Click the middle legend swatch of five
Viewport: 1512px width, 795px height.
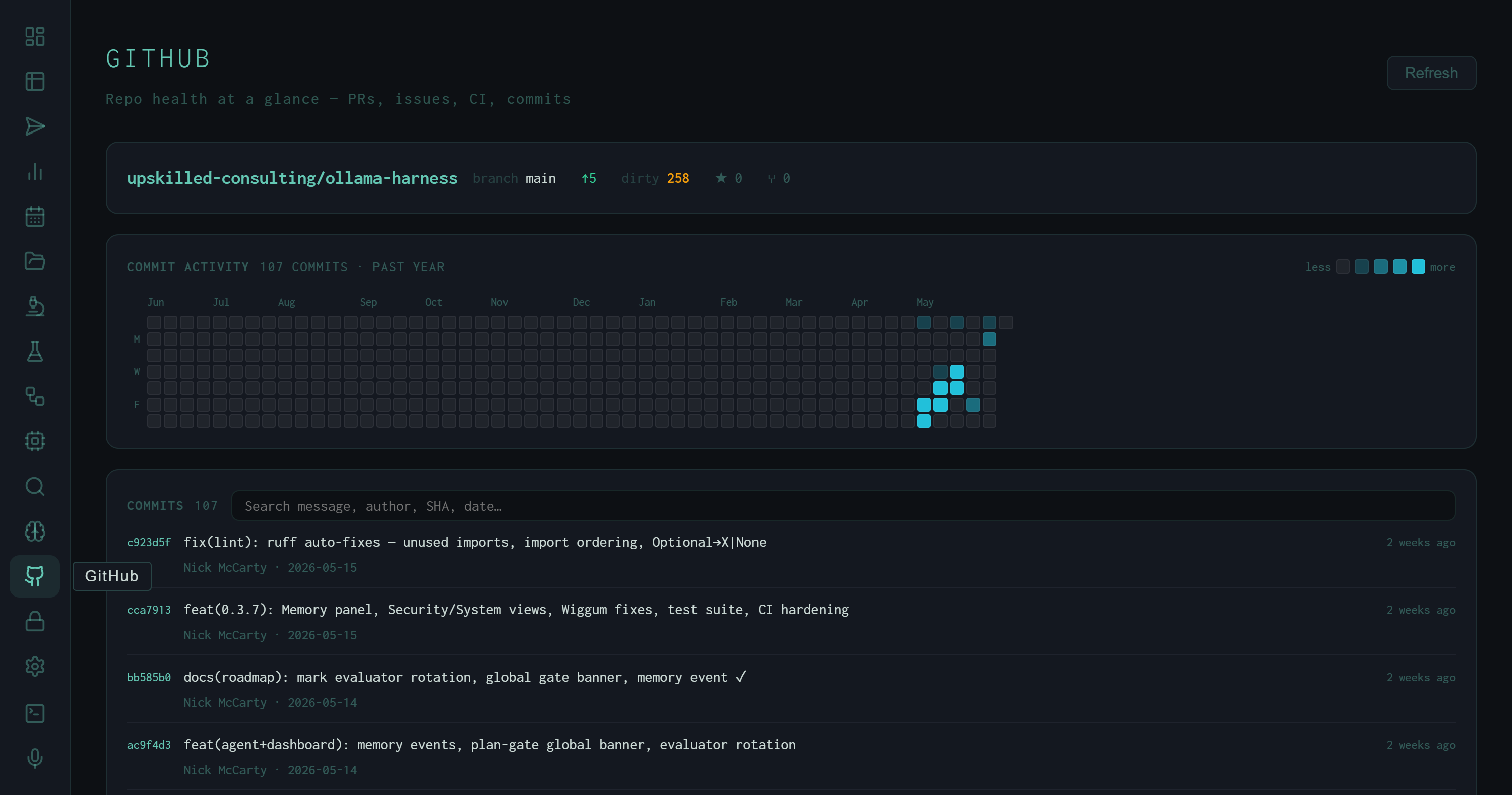[1380, 267]
